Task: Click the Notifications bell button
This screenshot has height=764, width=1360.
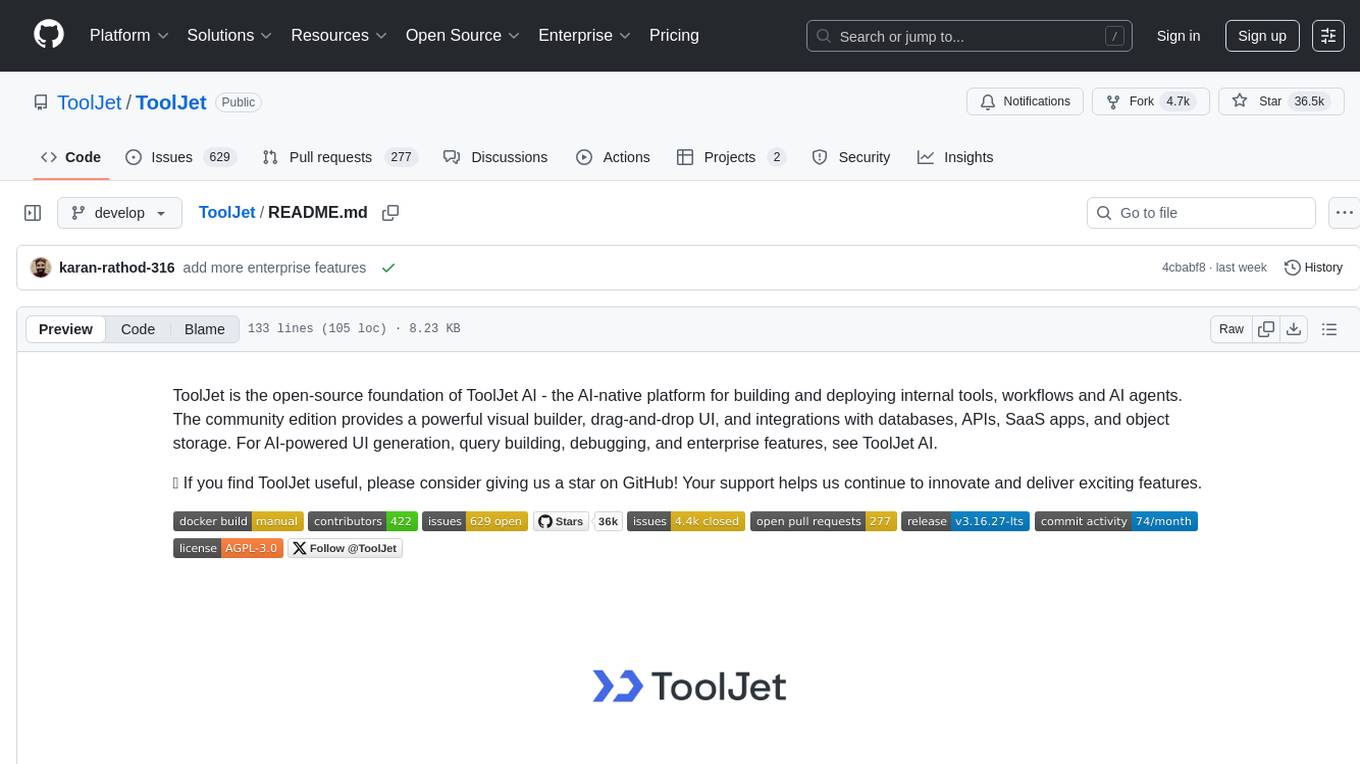Action: [1025, 101]
